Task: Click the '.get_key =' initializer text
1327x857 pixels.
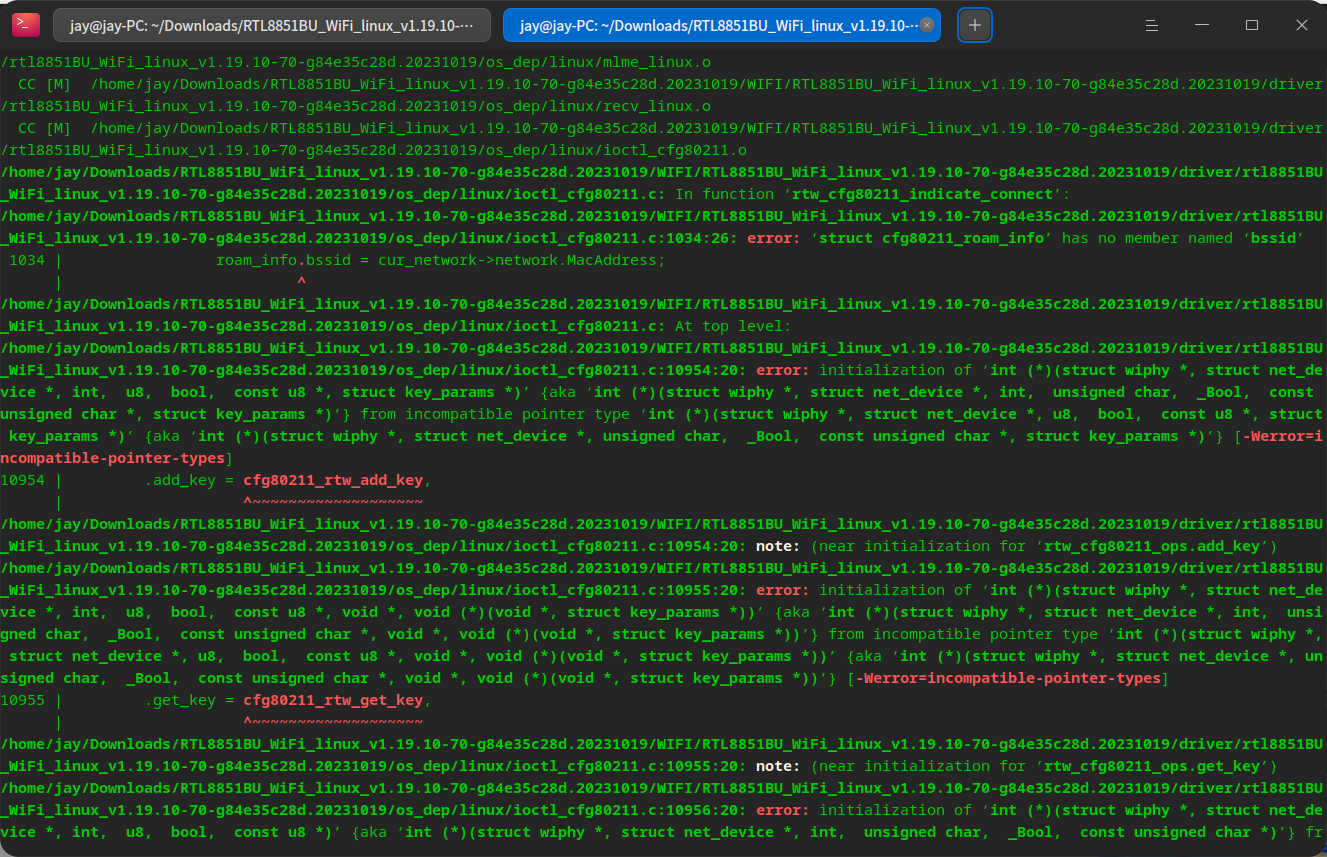Action: click(190, 700)
